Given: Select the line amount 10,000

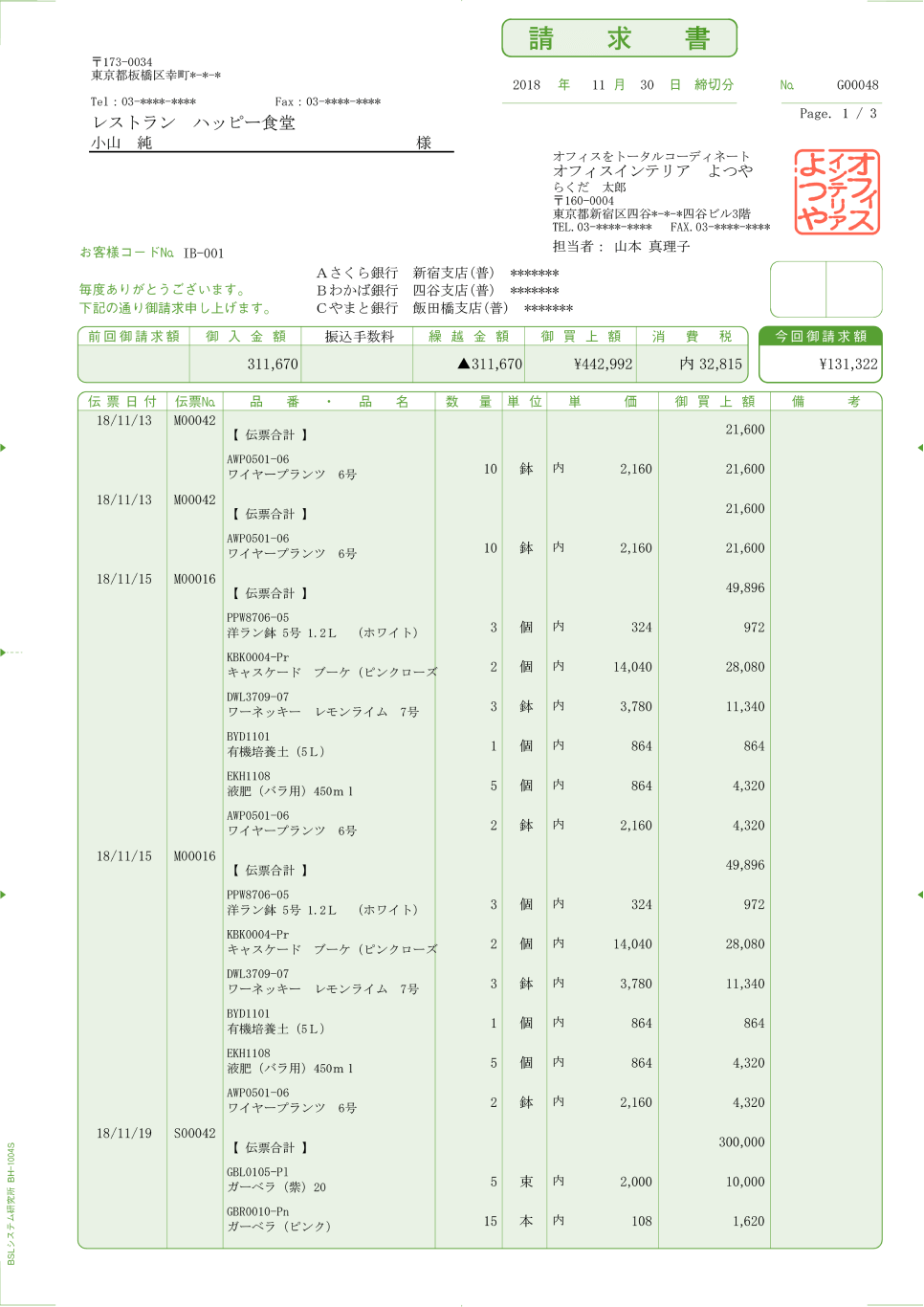Looking at the screenshot, I should tap(745, 1182).
